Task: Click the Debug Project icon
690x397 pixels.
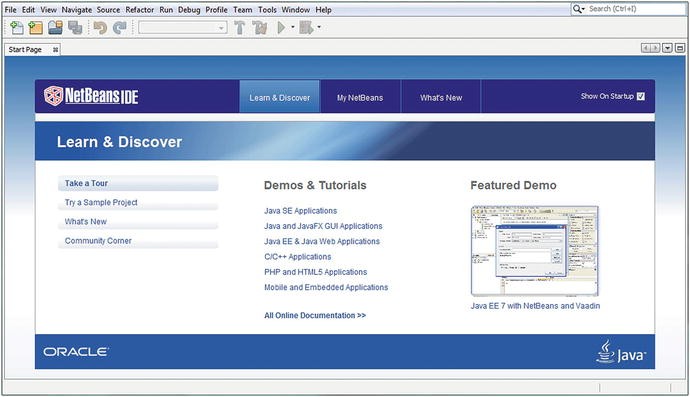Action: coord(306,28)
